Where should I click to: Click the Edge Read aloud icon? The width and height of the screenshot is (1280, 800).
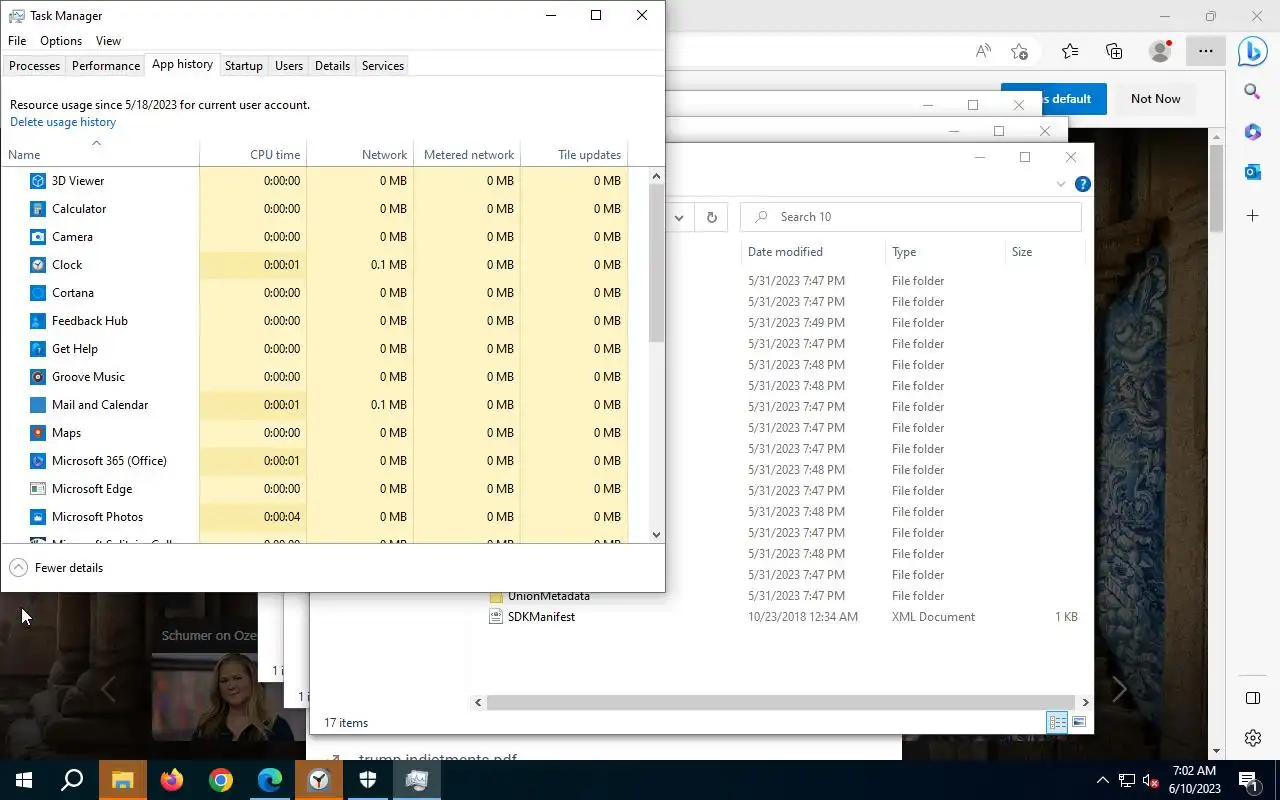coord(983,51)
